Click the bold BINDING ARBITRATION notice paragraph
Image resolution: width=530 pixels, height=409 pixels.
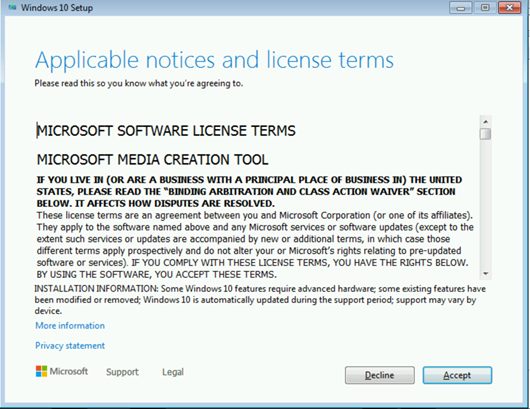point(249,192)
